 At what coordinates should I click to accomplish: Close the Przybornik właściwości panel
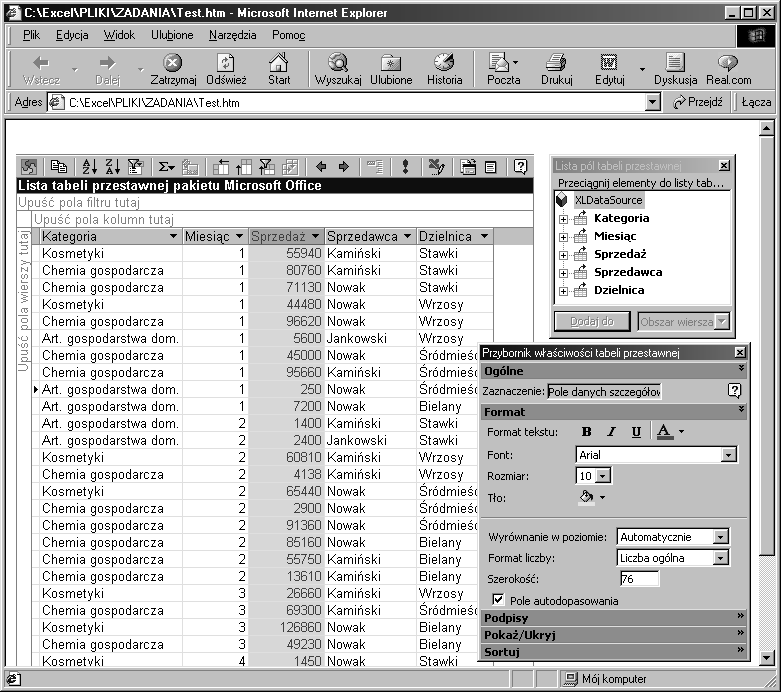[x=740, y=353]
